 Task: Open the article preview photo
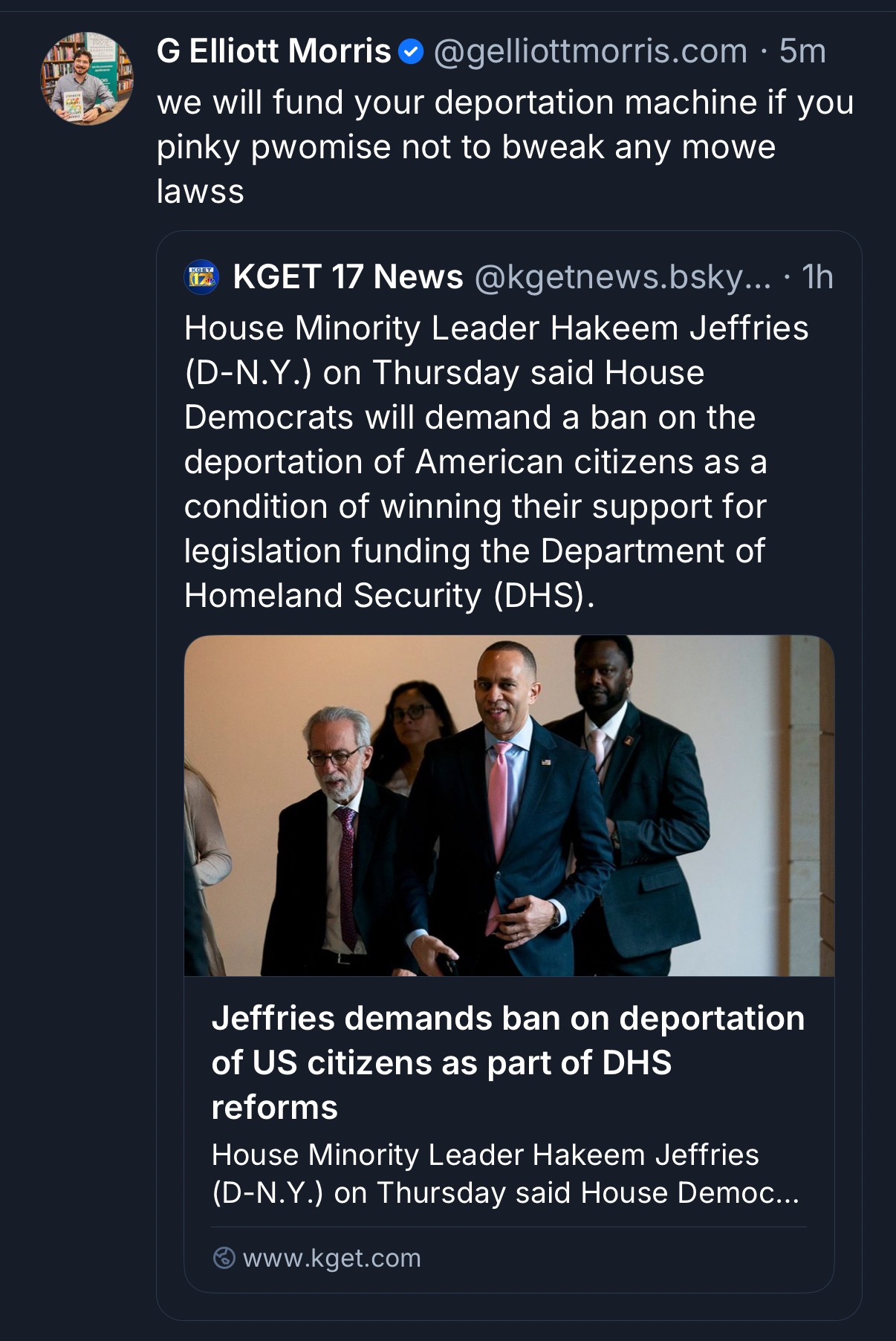coord(509,805)
